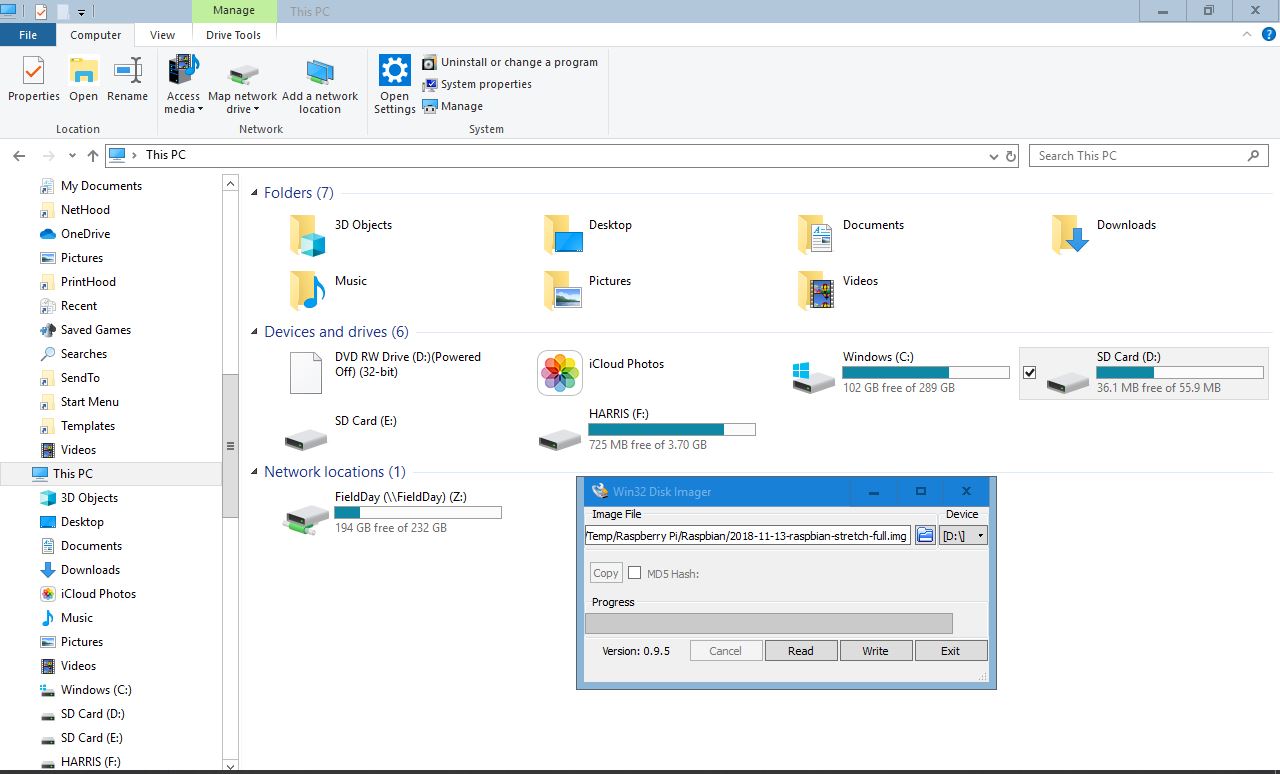Image resolution: width=1280 pixels, height=774 pixels.
Task: Uncheck the SD Card (D:) selection checkbox
Action: click(x=1030, y=373)
